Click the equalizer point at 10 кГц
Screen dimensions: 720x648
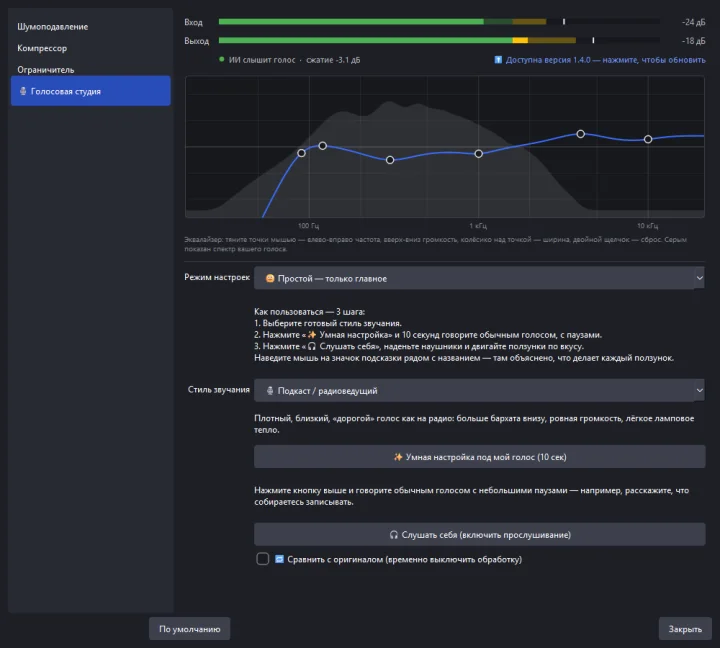pyautogui.click(x=648, y=139)
